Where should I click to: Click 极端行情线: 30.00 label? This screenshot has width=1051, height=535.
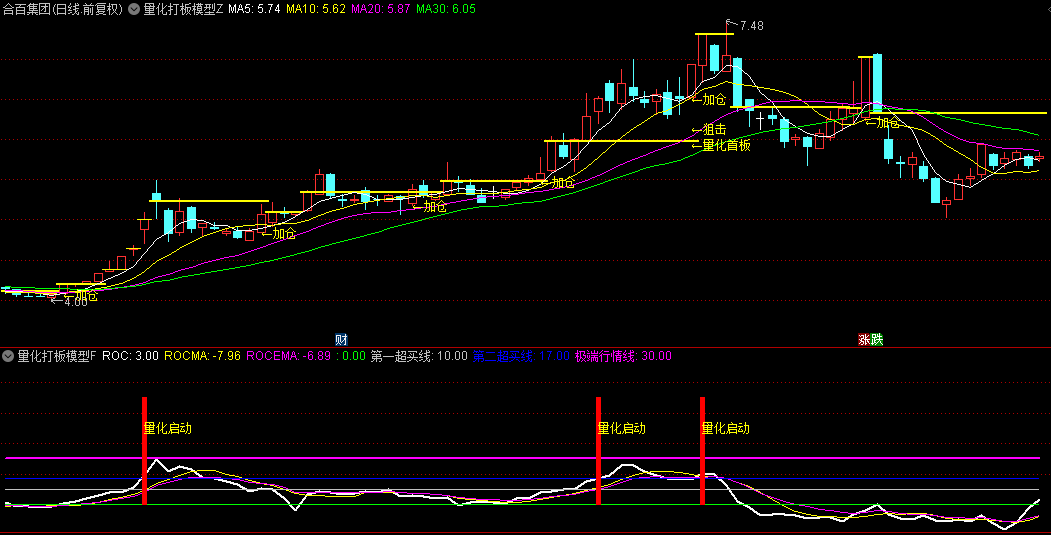click(x=623, y=356)
